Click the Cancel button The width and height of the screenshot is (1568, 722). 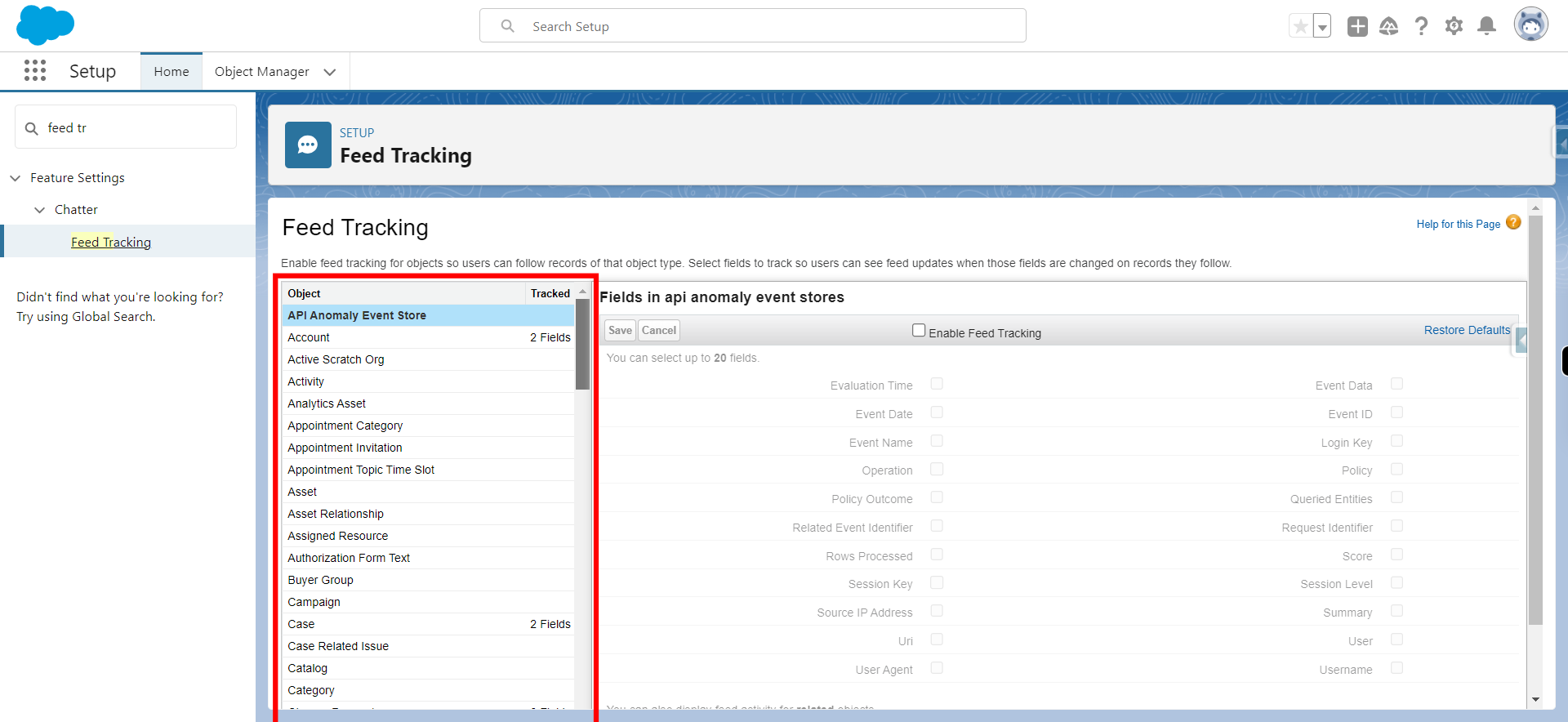tap(658, 330)
